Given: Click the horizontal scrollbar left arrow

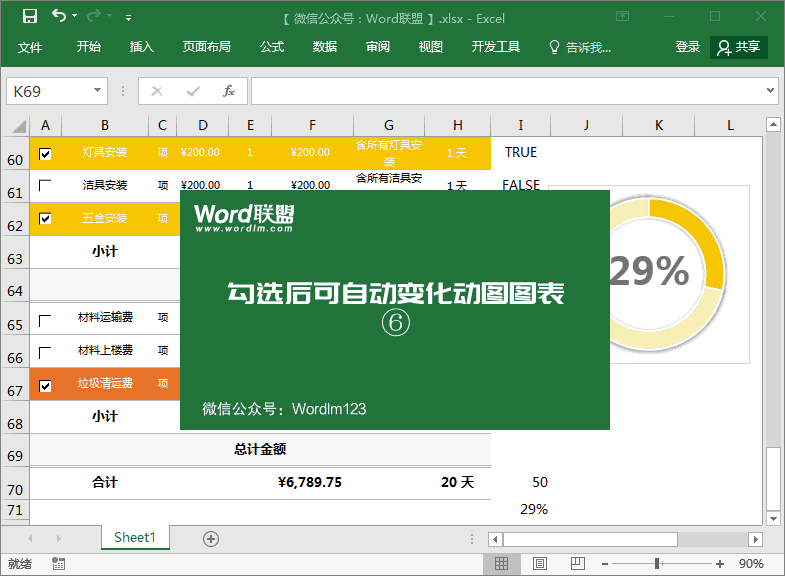Looking at the screenshot, I should point(495,539).
